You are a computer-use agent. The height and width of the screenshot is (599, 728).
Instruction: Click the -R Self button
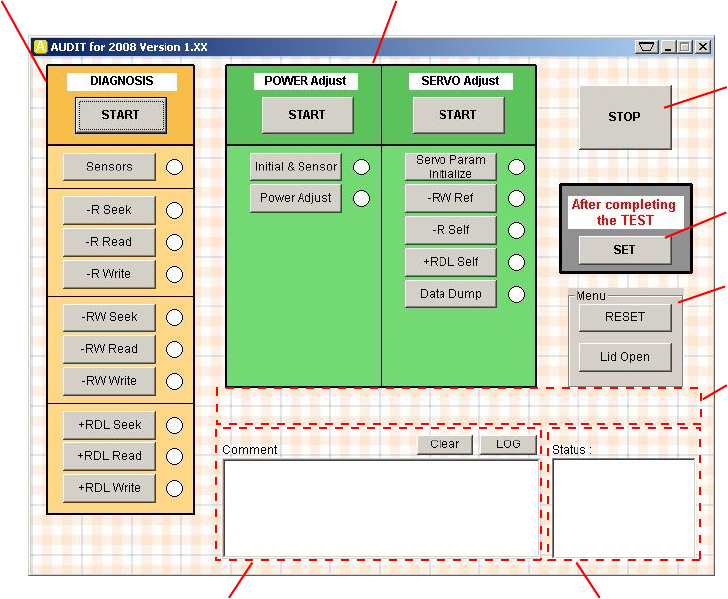[450, 230]
